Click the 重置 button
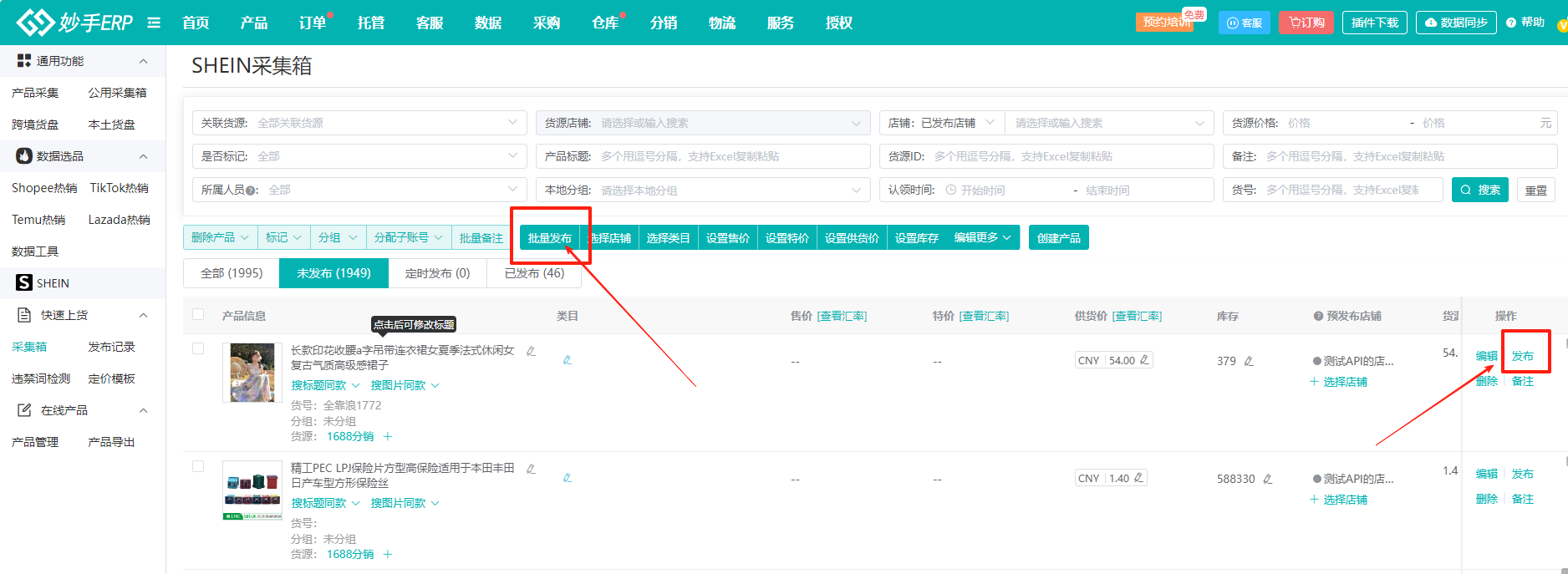The height and width of the screenshot is (574, 1568). [x=1536, y=190]
